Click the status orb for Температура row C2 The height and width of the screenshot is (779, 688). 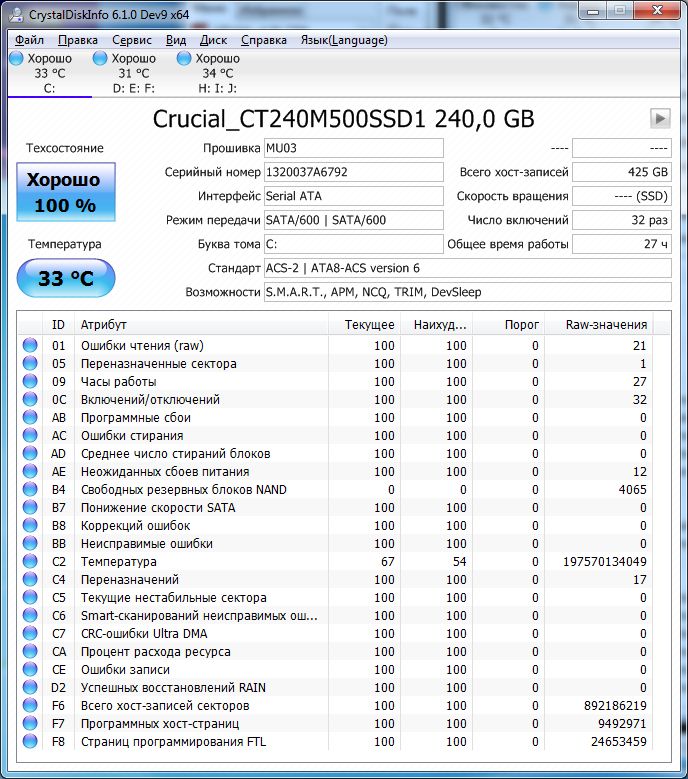(30, 561)
